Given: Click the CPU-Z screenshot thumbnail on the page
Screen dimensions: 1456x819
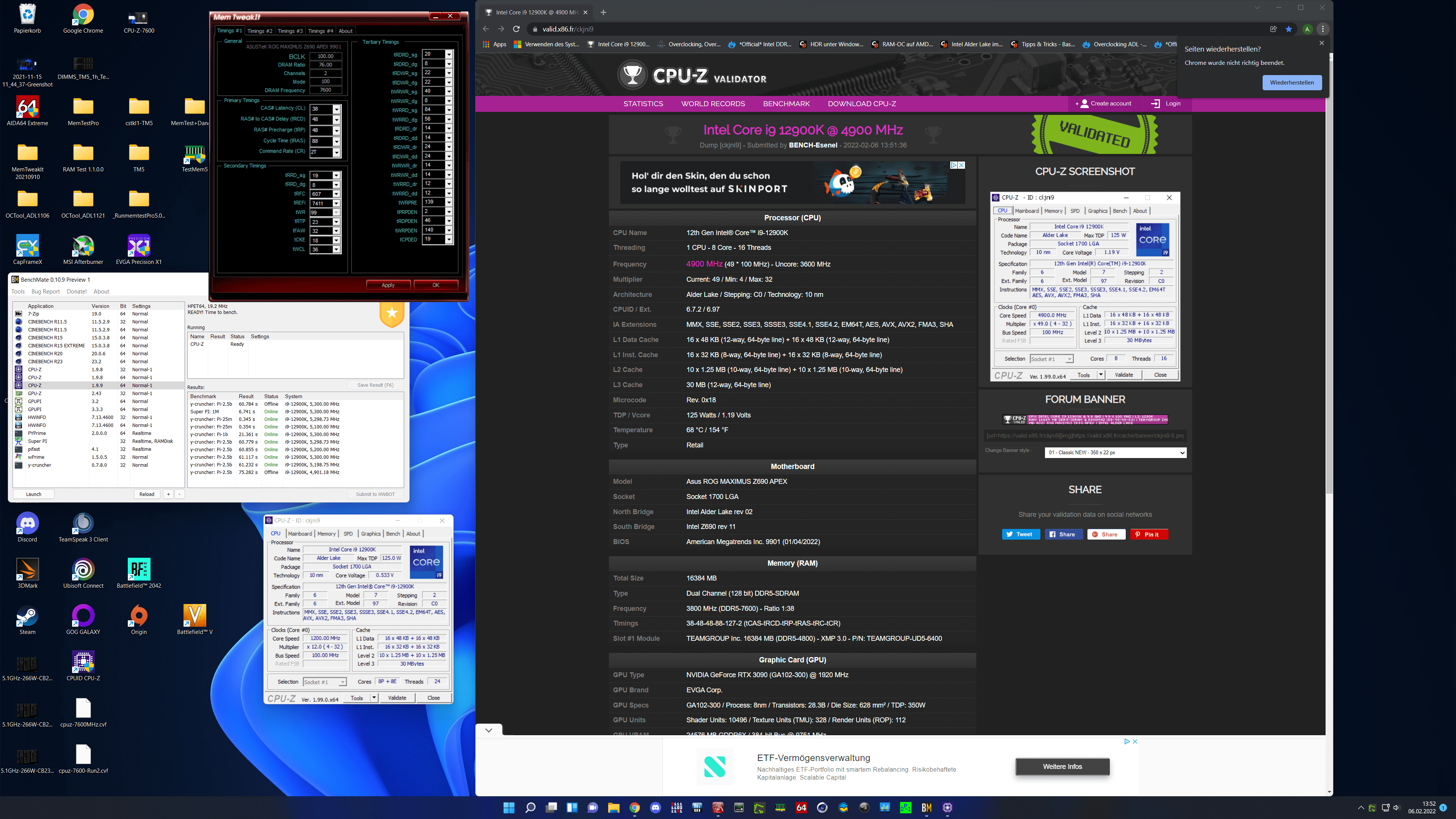Looking at the screenshot, I should tap(1085, 287).
